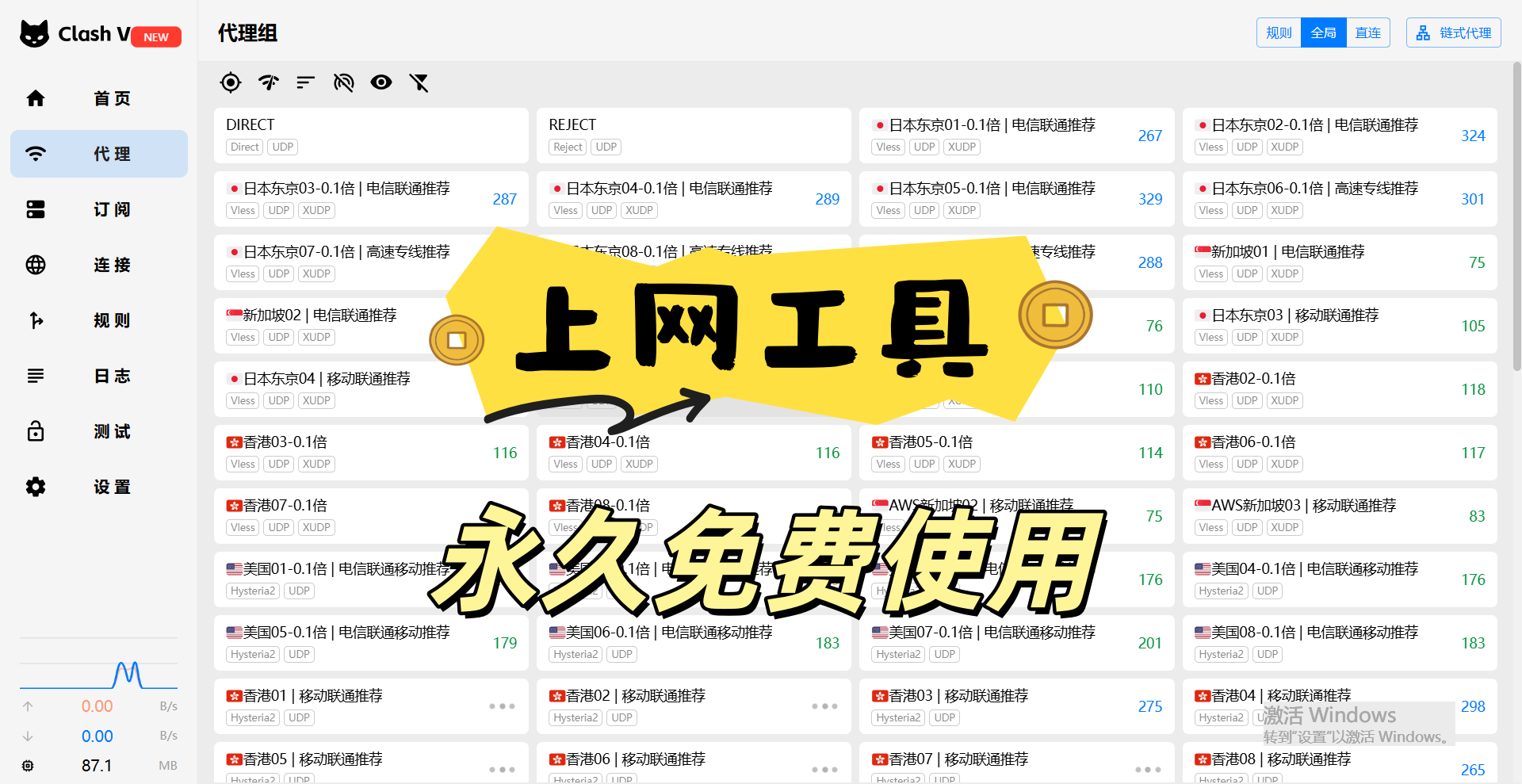Open the 日志 logs page
The height and width of the screenshot is (784, 1522).
99,376
